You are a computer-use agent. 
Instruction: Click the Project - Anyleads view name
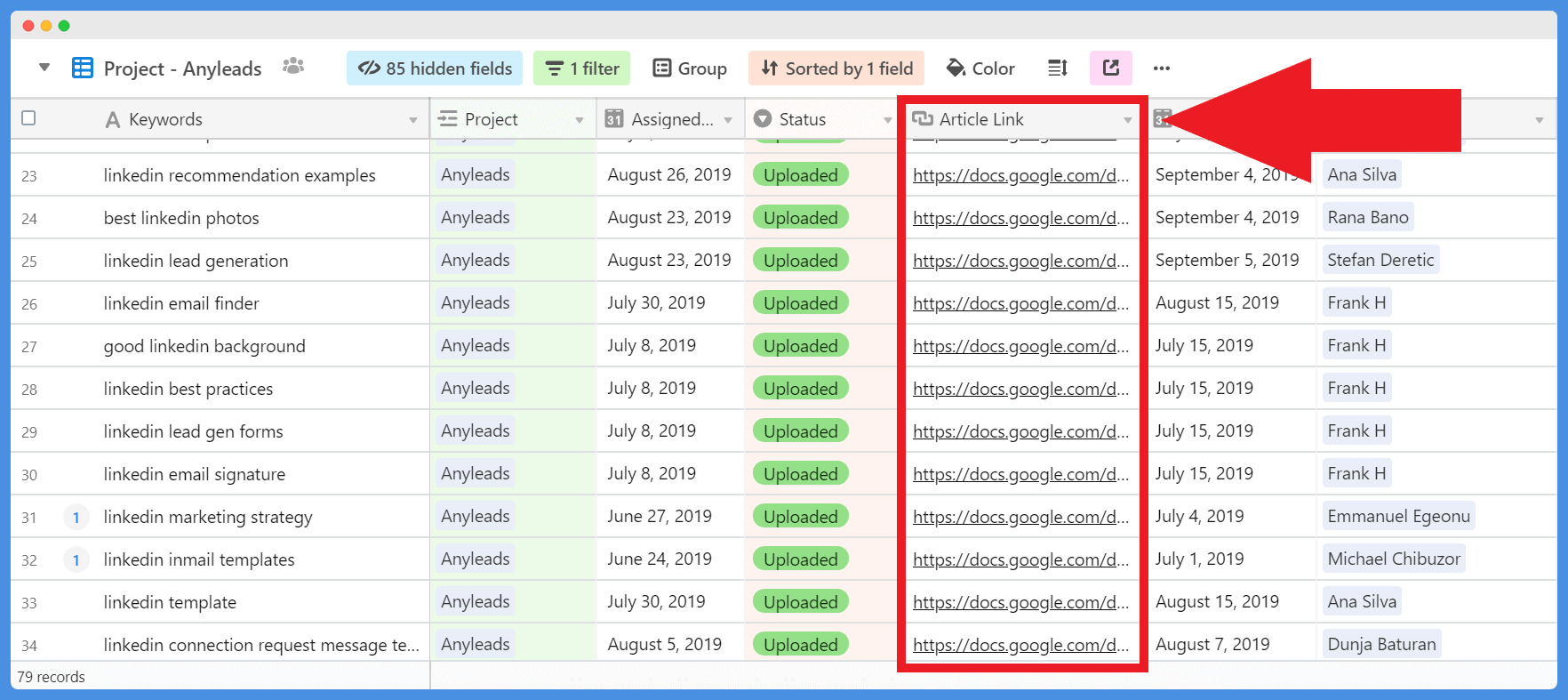182,68
